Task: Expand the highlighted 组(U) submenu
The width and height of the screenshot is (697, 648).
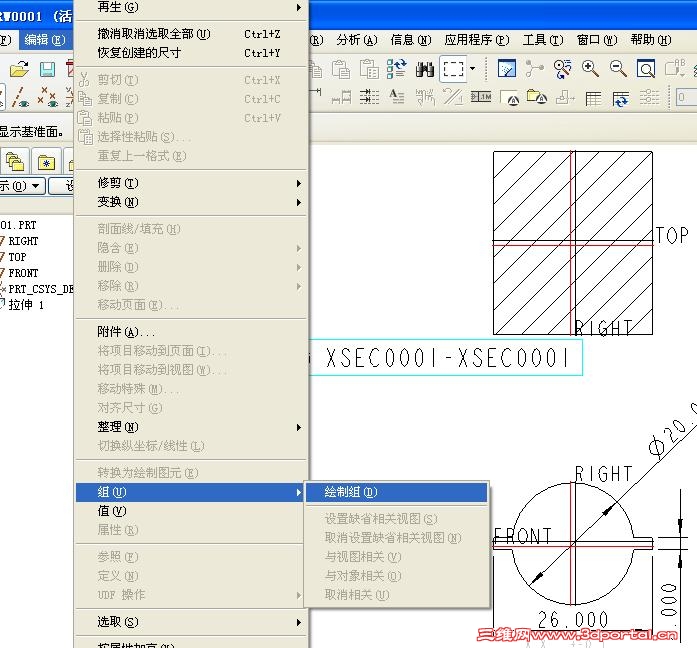Action: (x=191, y=492)
